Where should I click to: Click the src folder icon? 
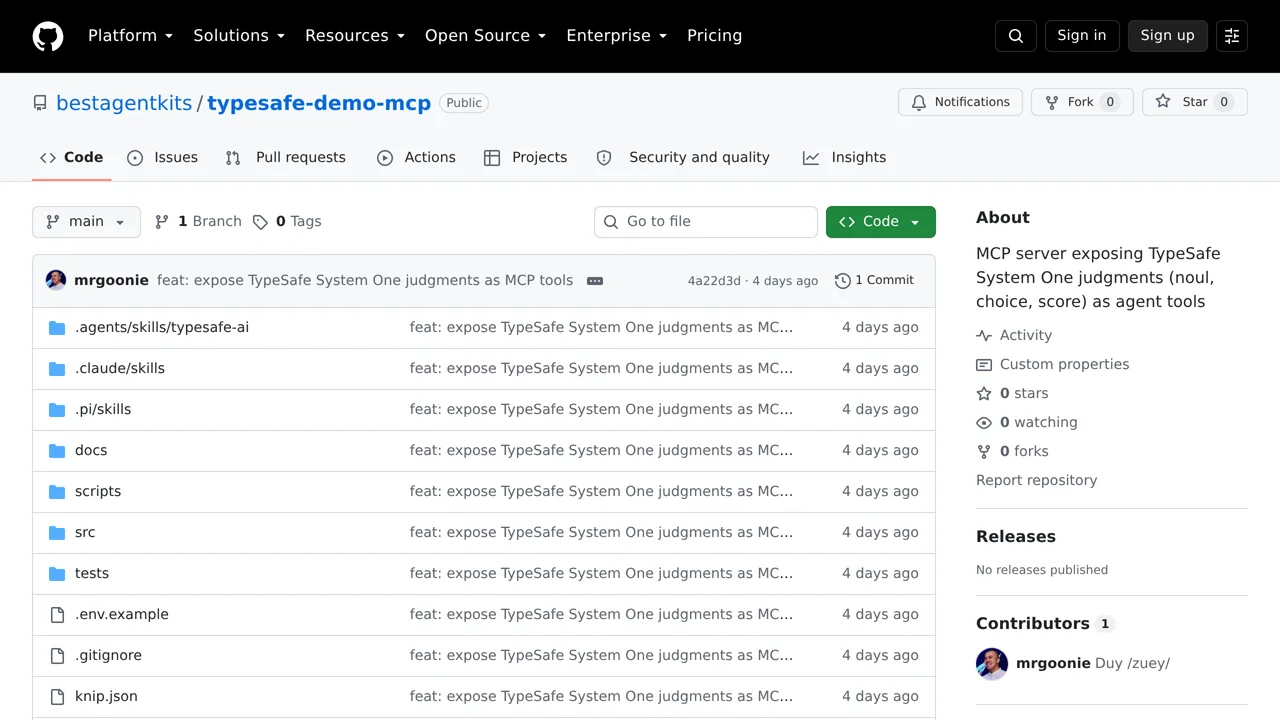pyautogui.click(x=57, y=533)
